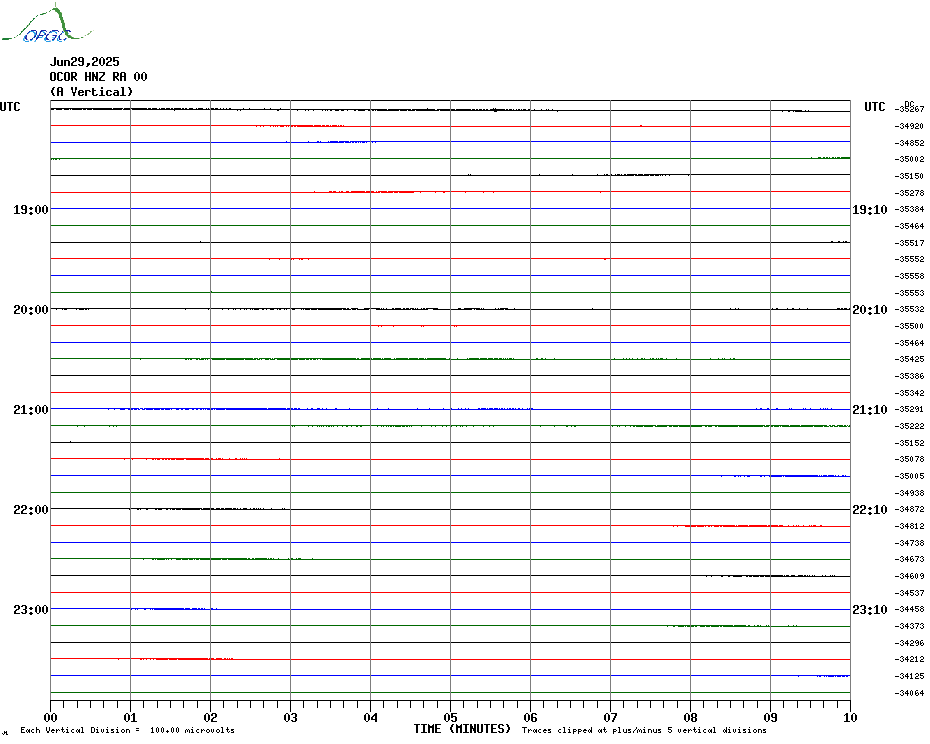Click the '(A Vertical)' component label

pyautogui.click(x=91, y=92)
